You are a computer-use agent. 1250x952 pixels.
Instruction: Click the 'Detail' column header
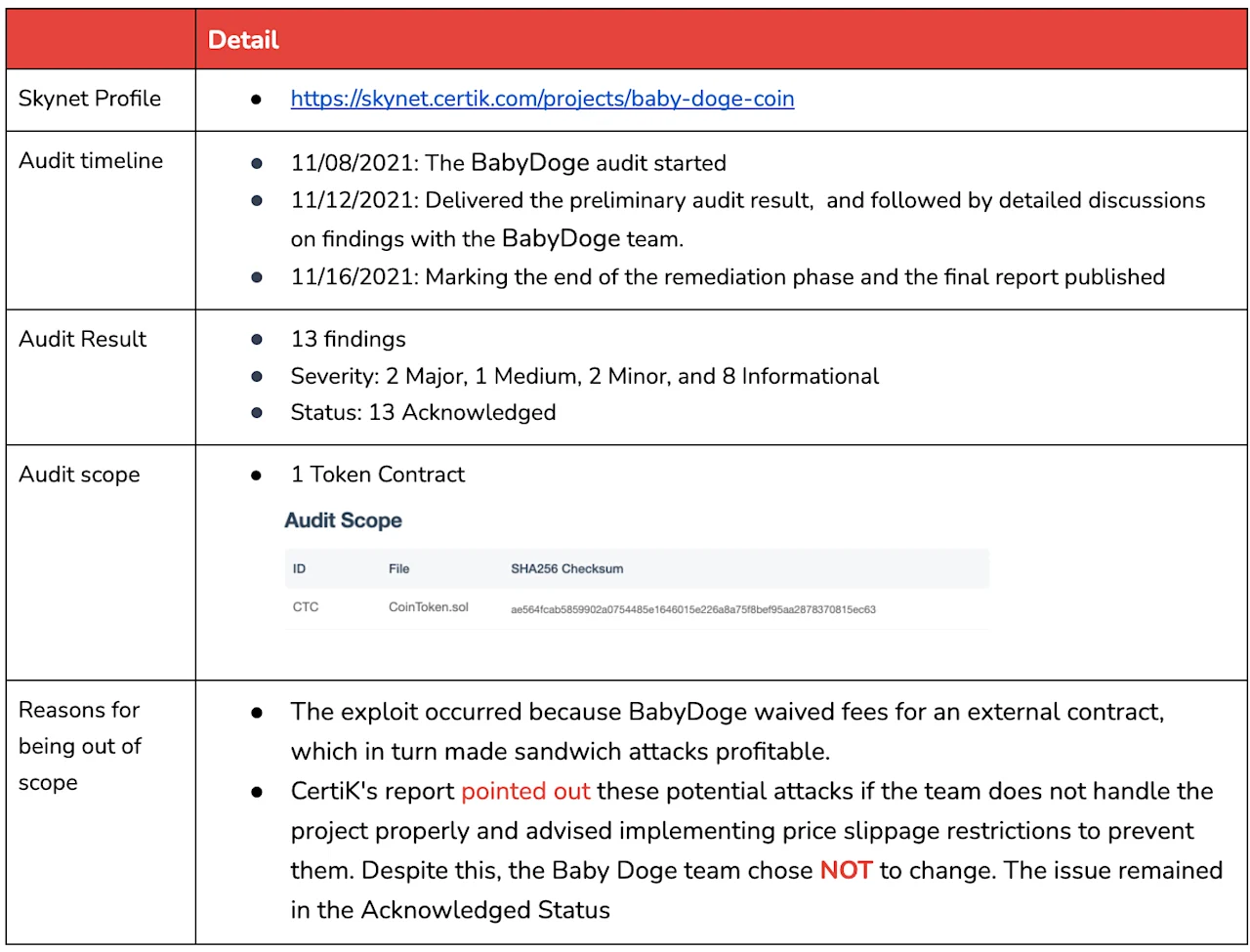[x=243, y=40]
